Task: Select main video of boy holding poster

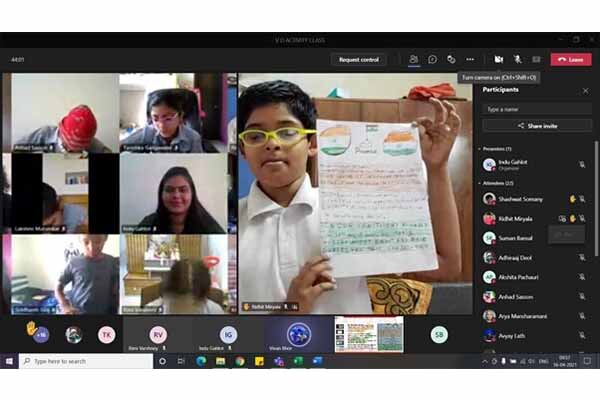Action: point(355,194)
